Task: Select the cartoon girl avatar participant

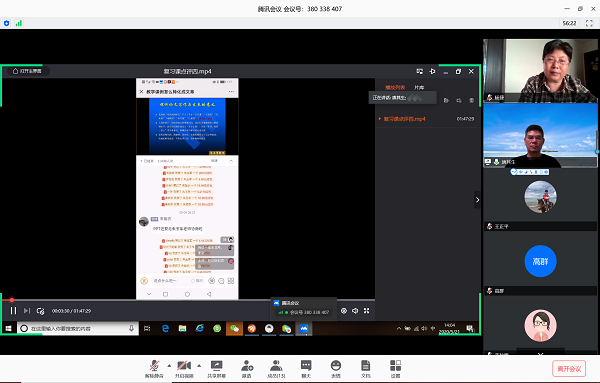Action: [540, 326]
